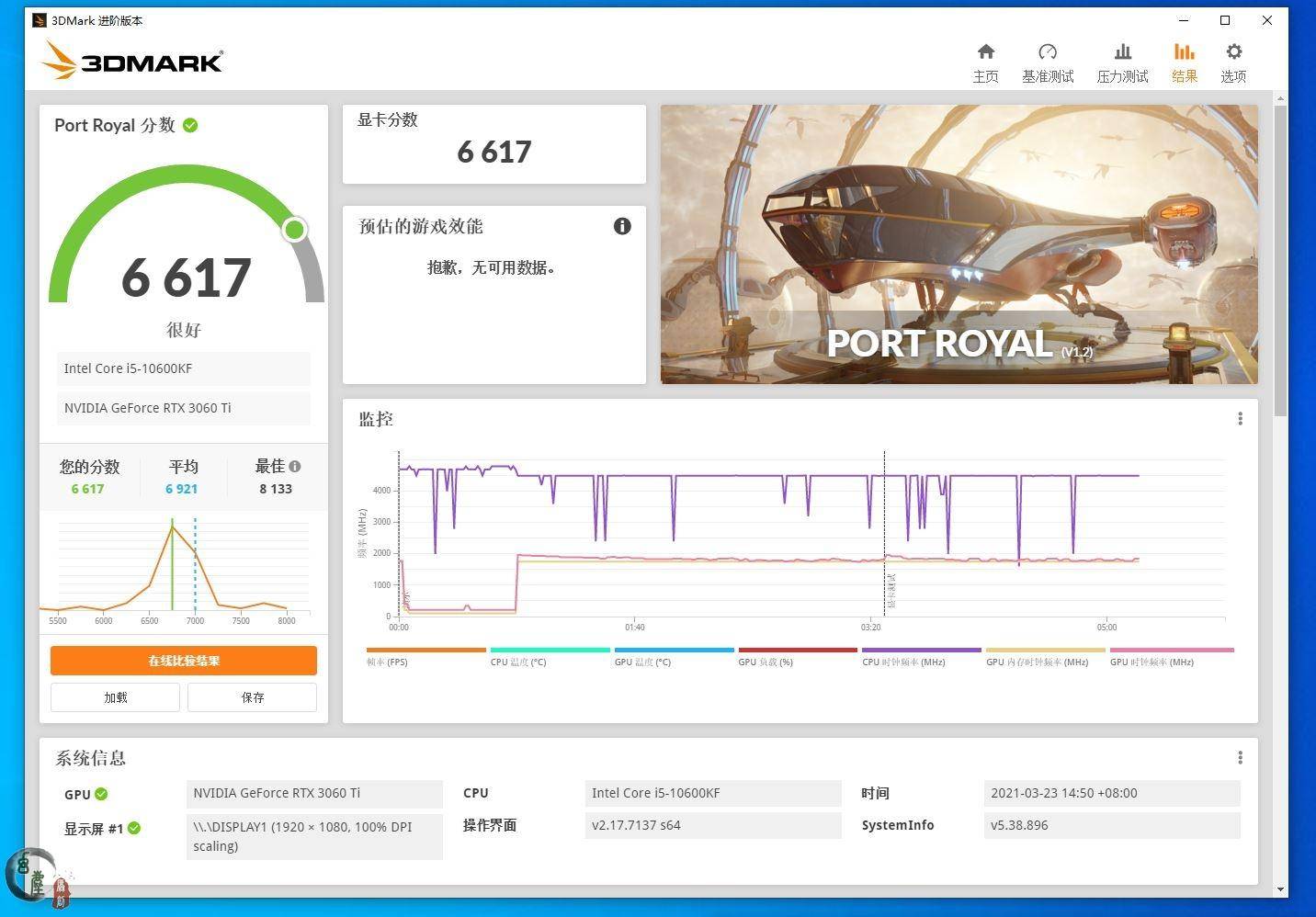This screenshot has height=917, width=1316.
Task: Click the 在线比较结果 orange button
Action: (x=184, y=661)
